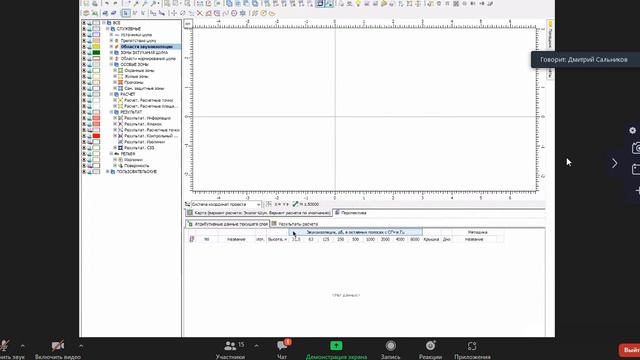Toggle visibility checkbox for Жилые зоны layer

(84, 76)
